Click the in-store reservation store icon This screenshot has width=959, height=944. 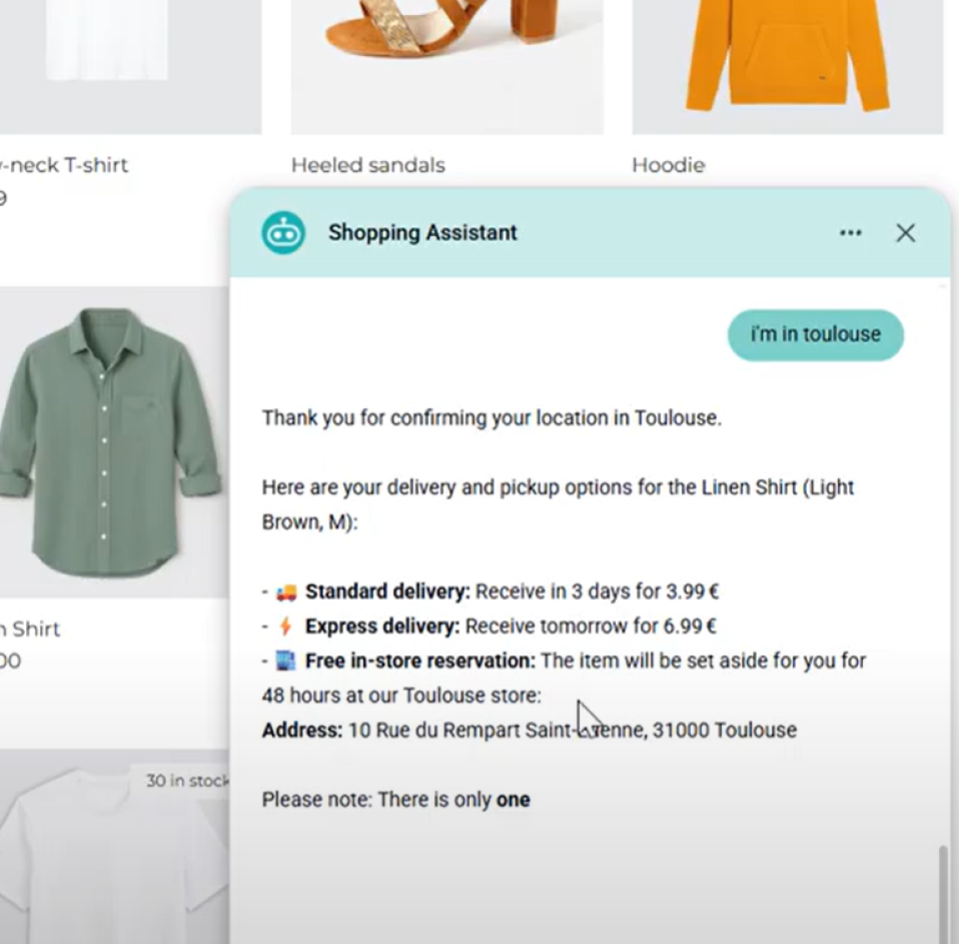coord(286,661)
